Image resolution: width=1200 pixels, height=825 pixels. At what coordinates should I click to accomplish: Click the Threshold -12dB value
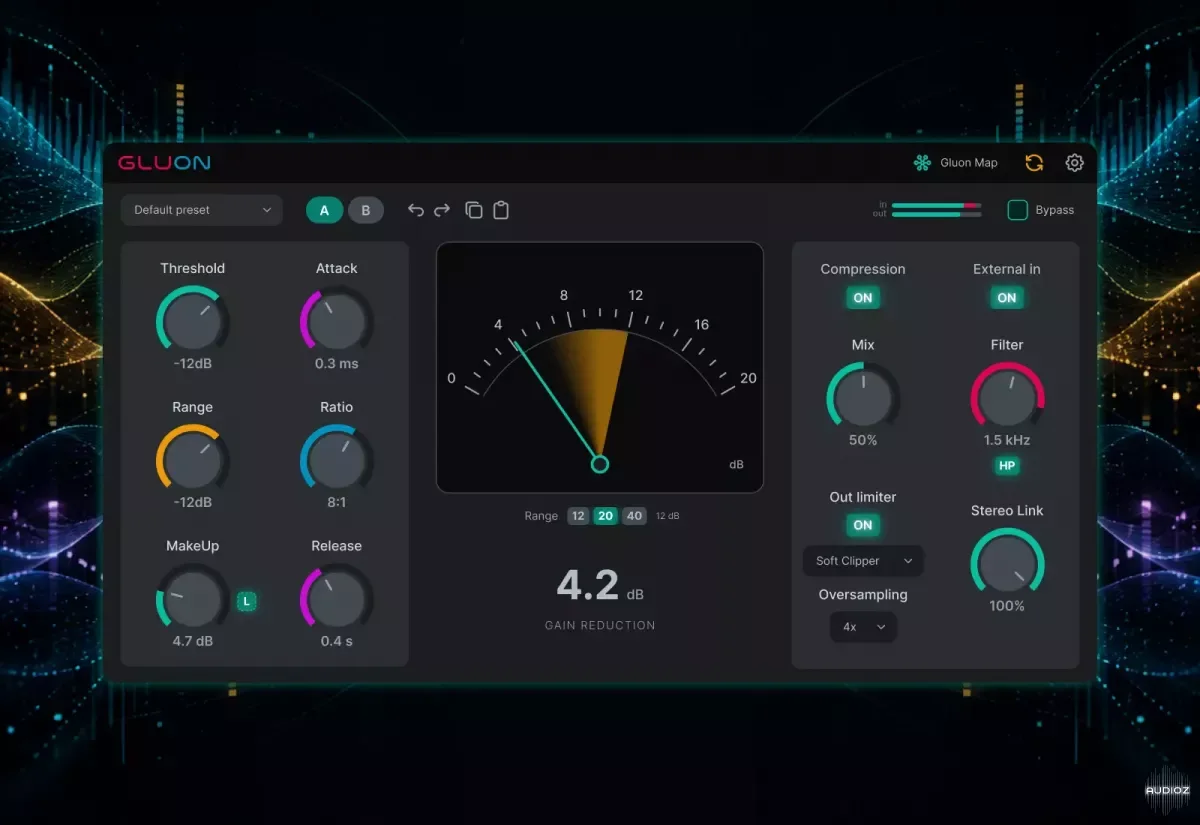[192, 364]
